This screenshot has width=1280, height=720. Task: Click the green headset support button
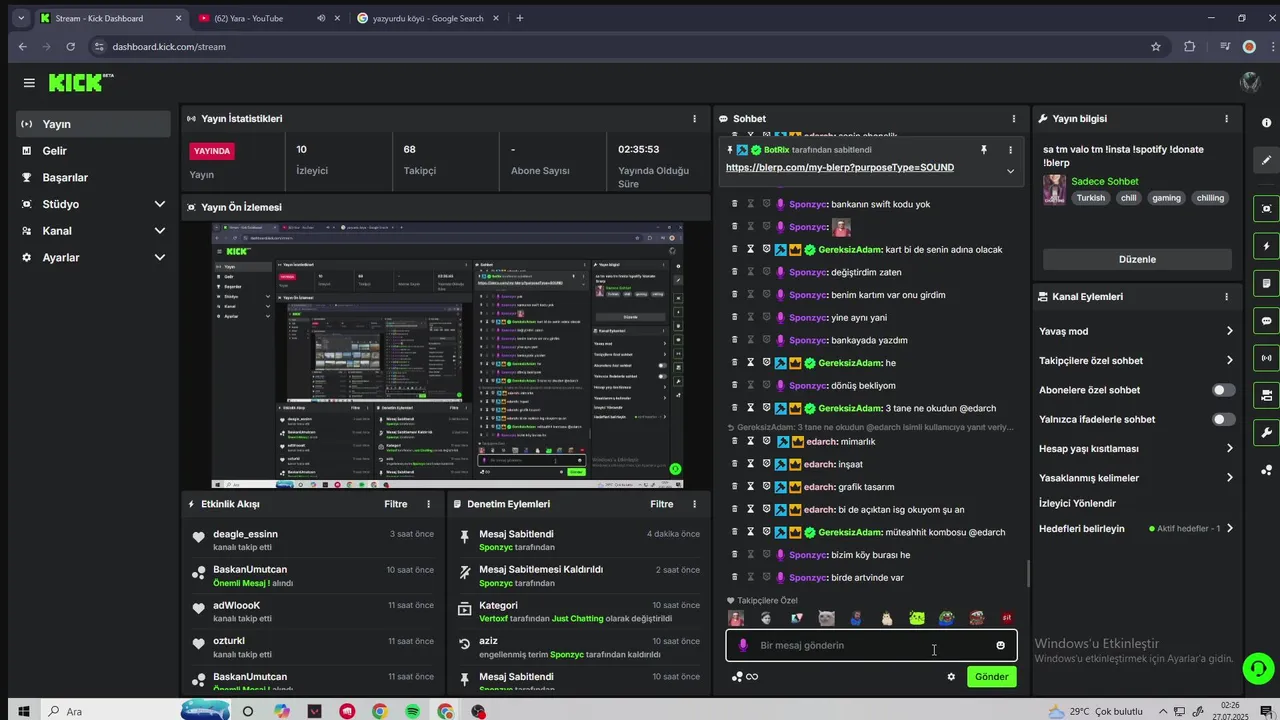(1258, 668)
